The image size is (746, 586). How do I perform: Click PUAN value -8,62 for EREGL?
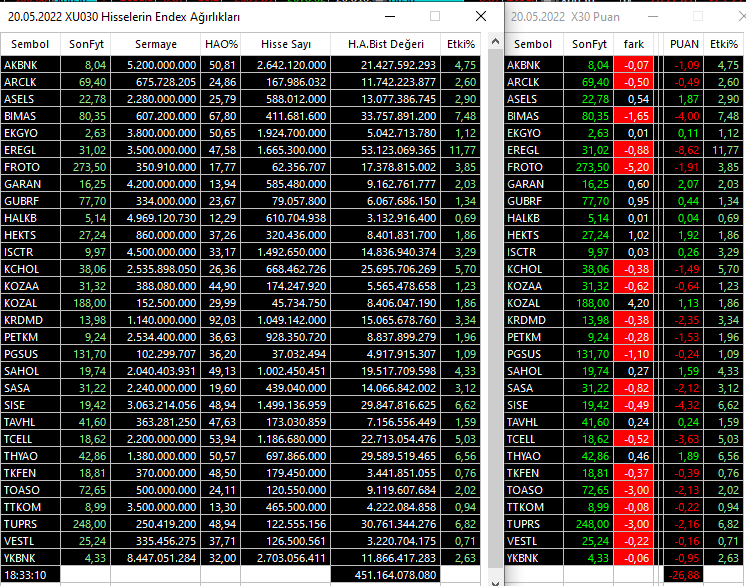click(x=684, y=150)
